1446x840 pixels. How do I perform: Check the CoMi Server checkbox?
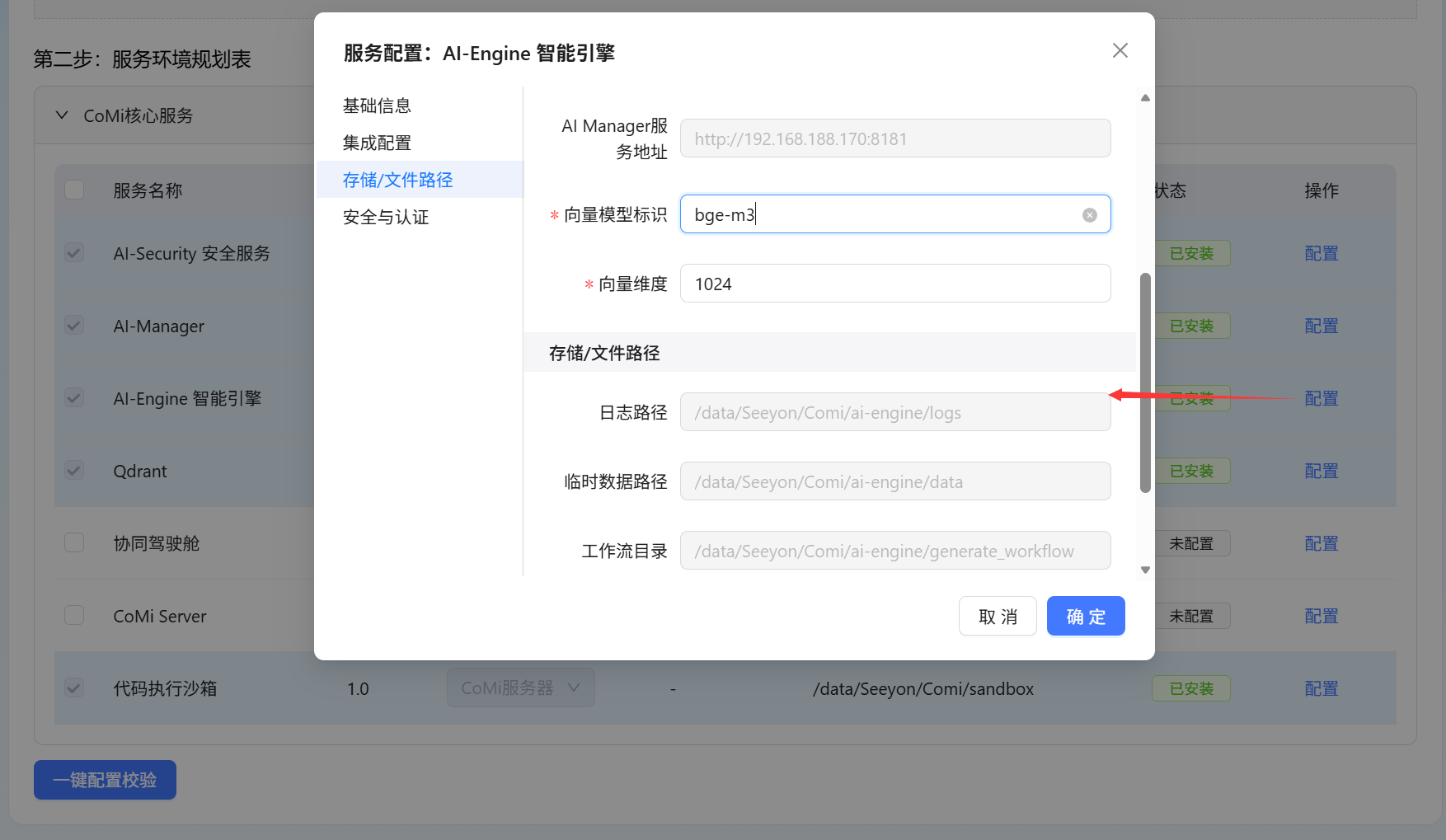click(74, 616)
